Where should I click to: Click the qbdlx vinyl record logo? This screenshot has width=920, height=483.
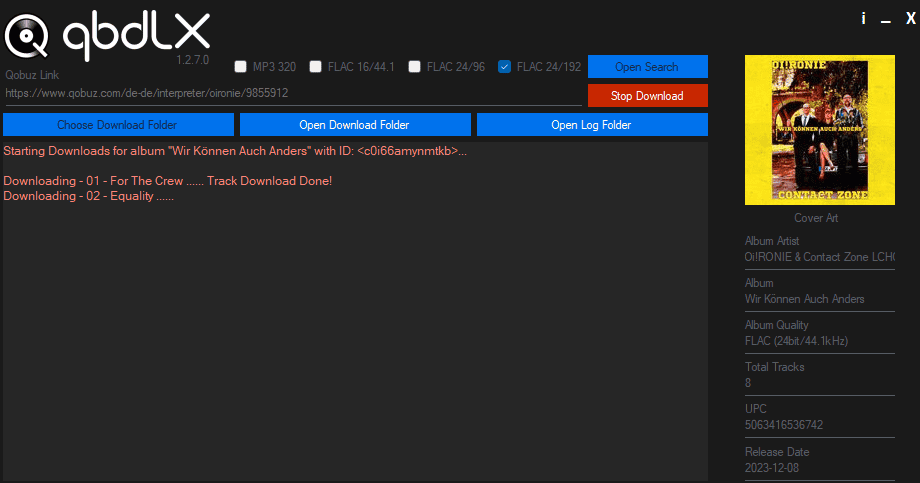point(26,36)
